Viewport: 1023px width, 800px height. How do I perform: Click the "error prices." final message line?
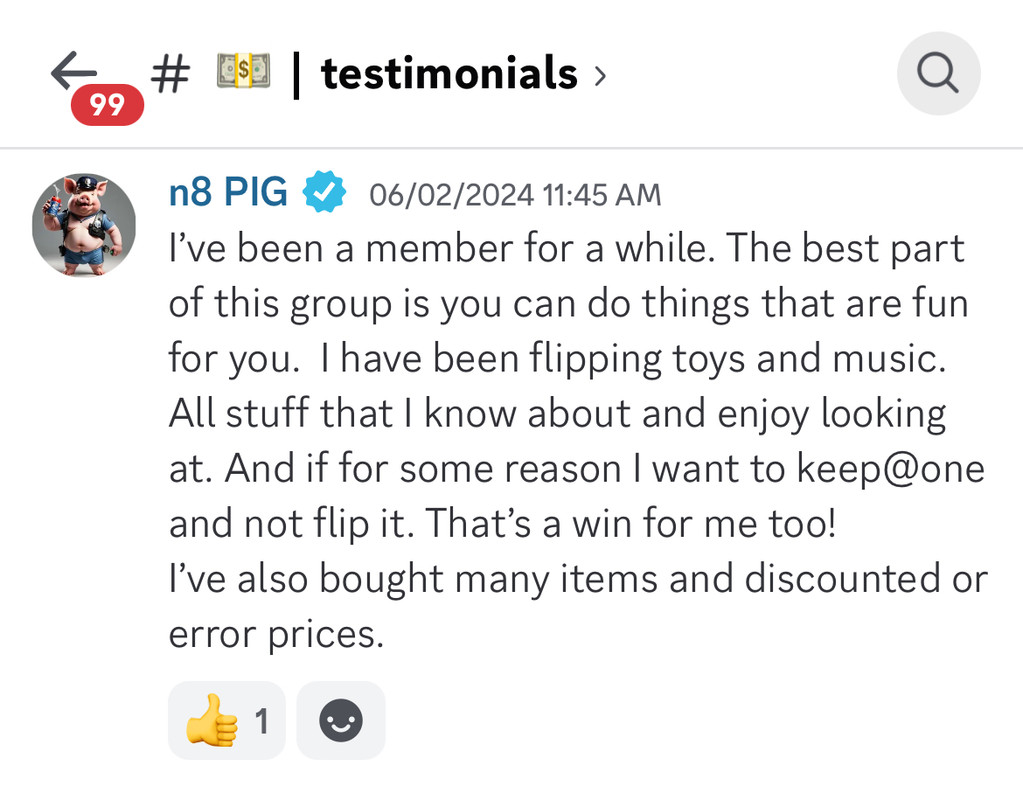click(x=277, y=634)
